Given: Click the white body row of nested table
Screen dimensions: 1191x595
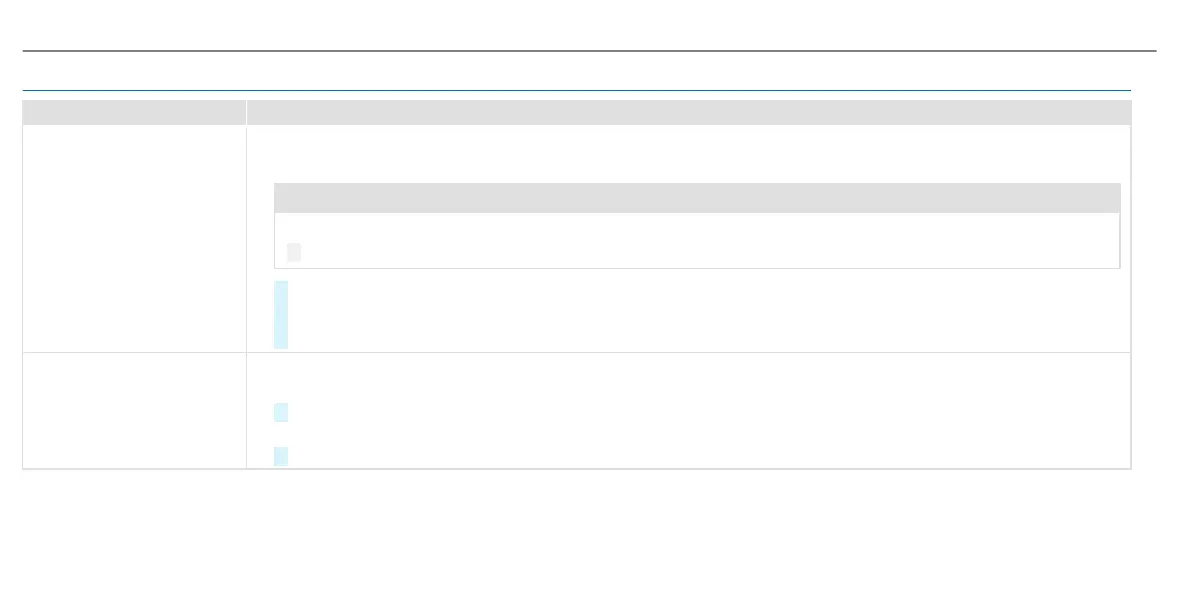Looking at the screenshot, I should click(x=697, y=240).
